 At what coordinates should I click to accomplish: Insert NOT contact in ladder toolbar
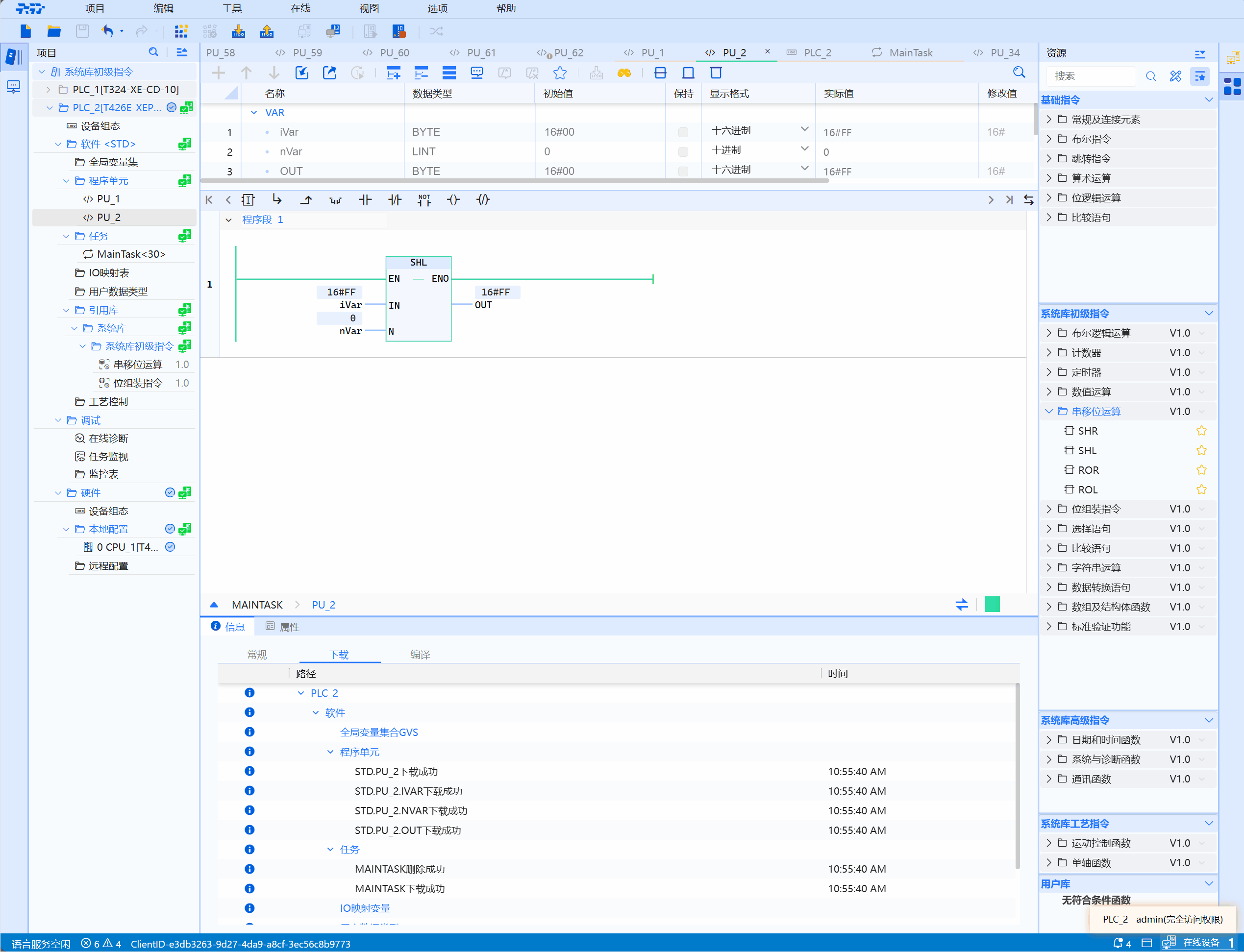[x=424, y=199]
